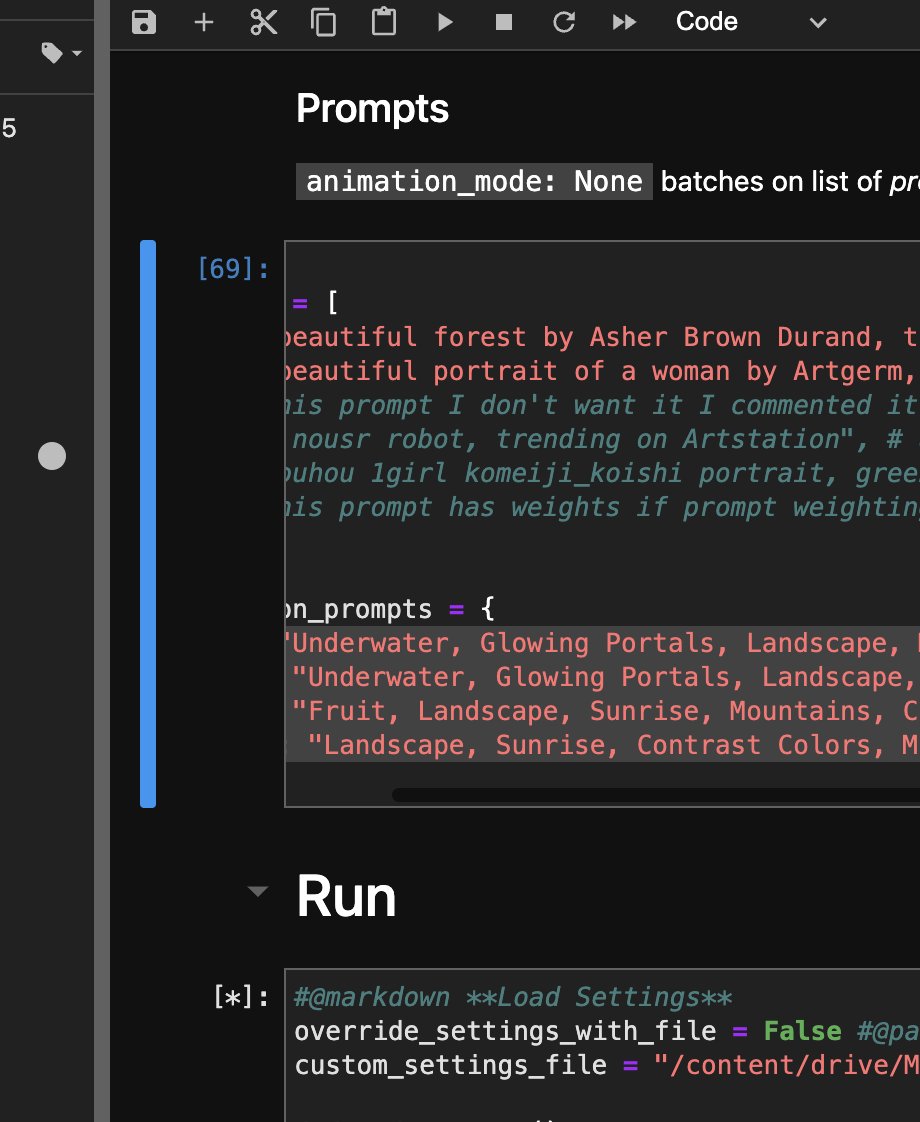
Task: Insert a new cell with the plus icon
Action: tap(204, 22)
